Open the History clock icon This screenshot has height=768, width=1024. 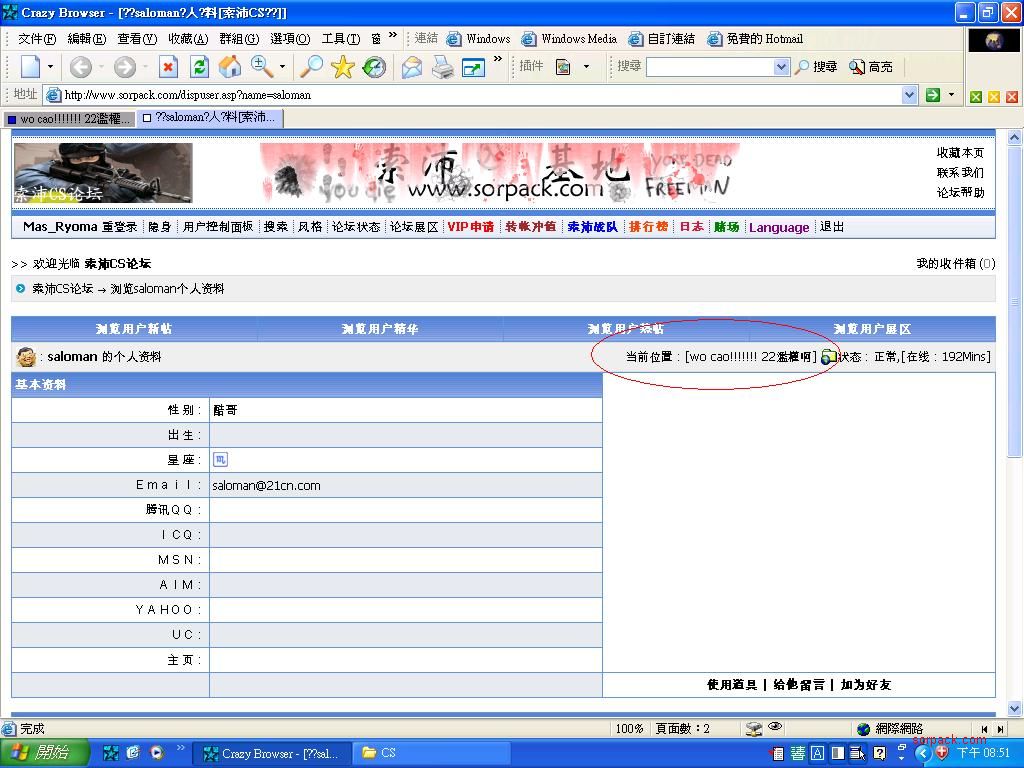pyautogui.click(x=373, y=67)
